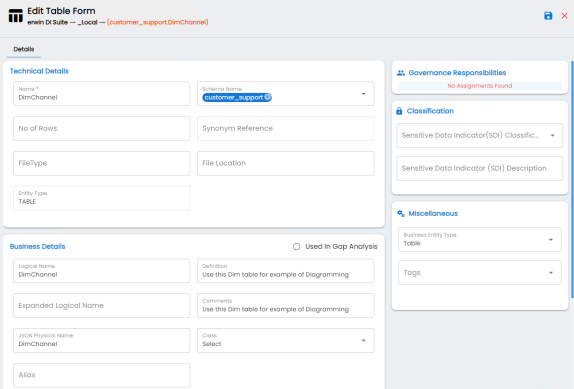The height and width of the screenshot is (389, 574).
Task: Click the Alias input field
Action: click(102, 375)
